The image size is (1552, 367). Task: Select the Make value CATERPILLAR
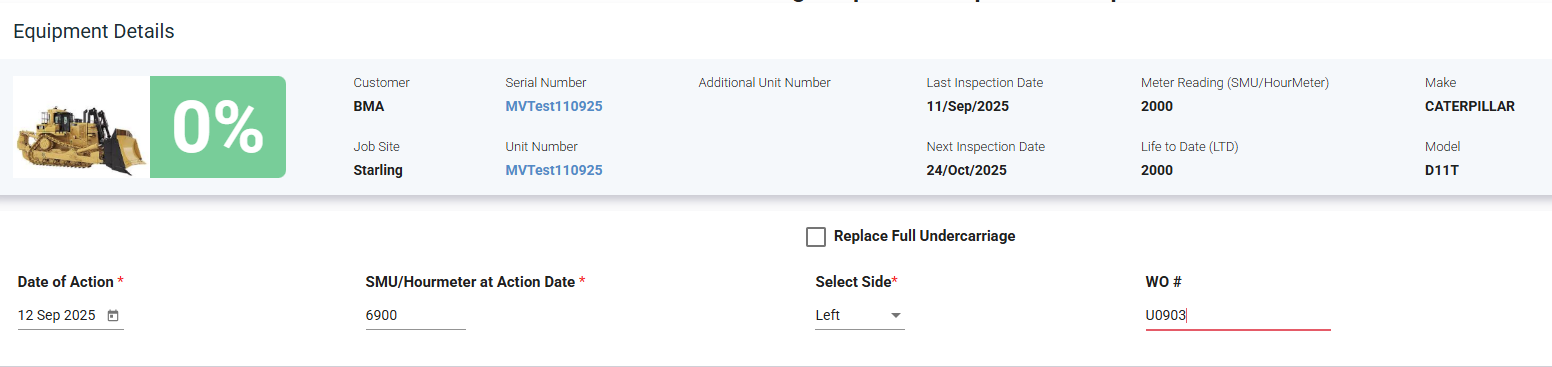pyautogui.click(x=1470, y=106)
